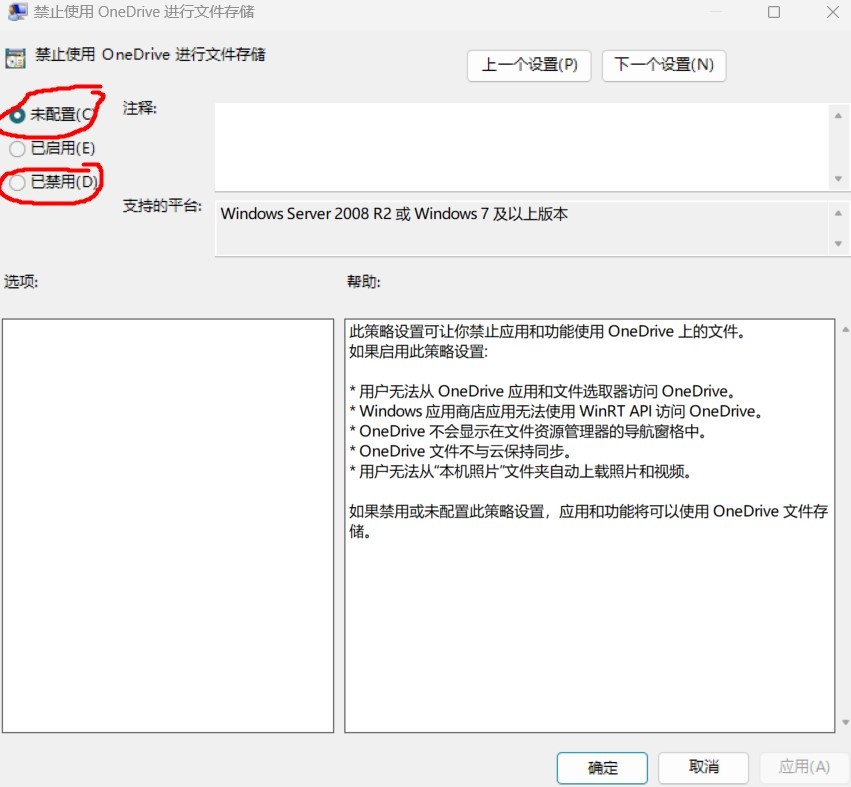Click the help line about 本机照片 automatic upload
Screen dimensions: 851x787
[x=520, y=472]
